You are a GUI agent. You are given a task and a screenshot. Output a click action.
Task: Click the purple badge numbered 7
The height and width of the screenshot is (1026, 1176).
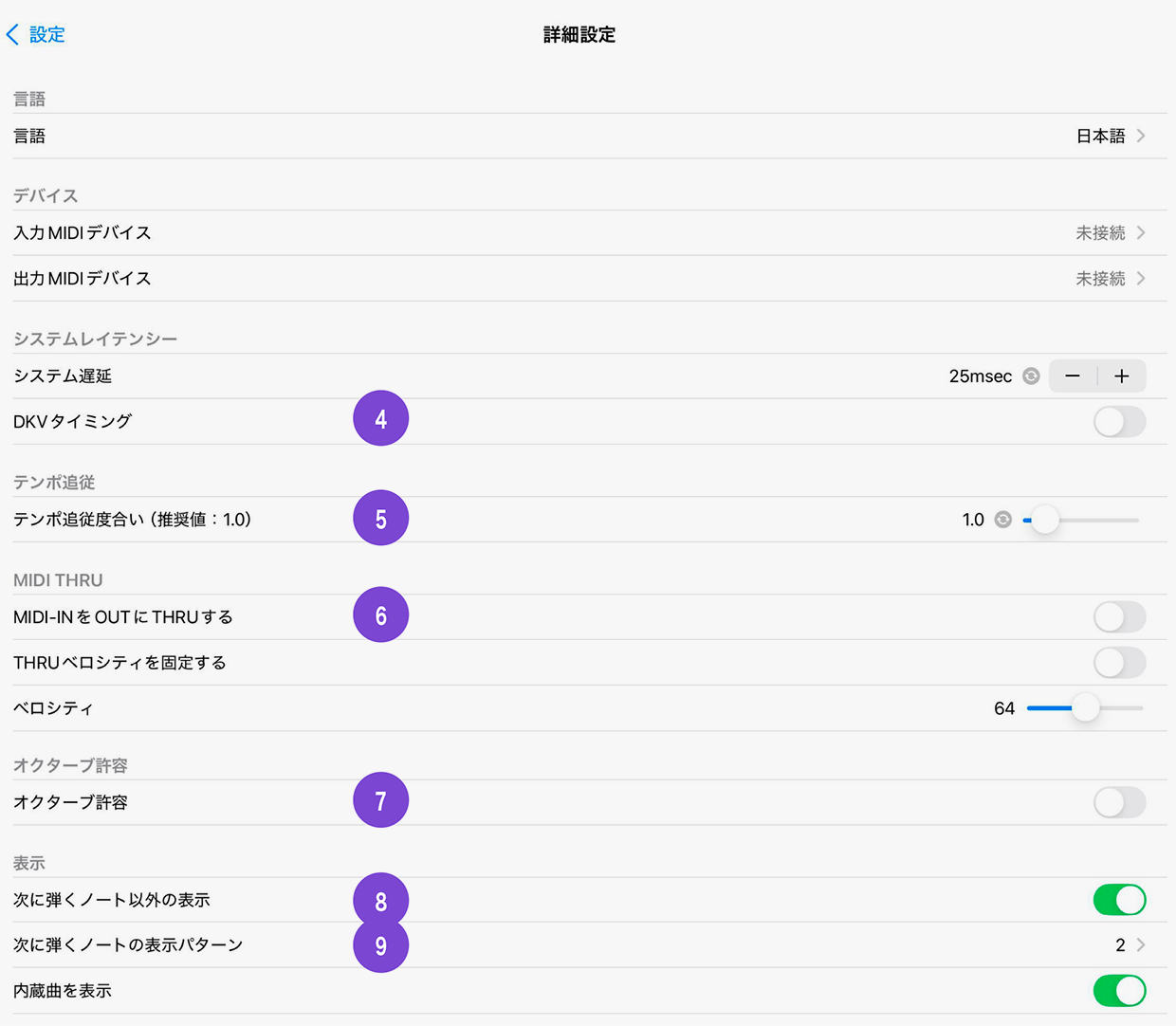point(380,799)
